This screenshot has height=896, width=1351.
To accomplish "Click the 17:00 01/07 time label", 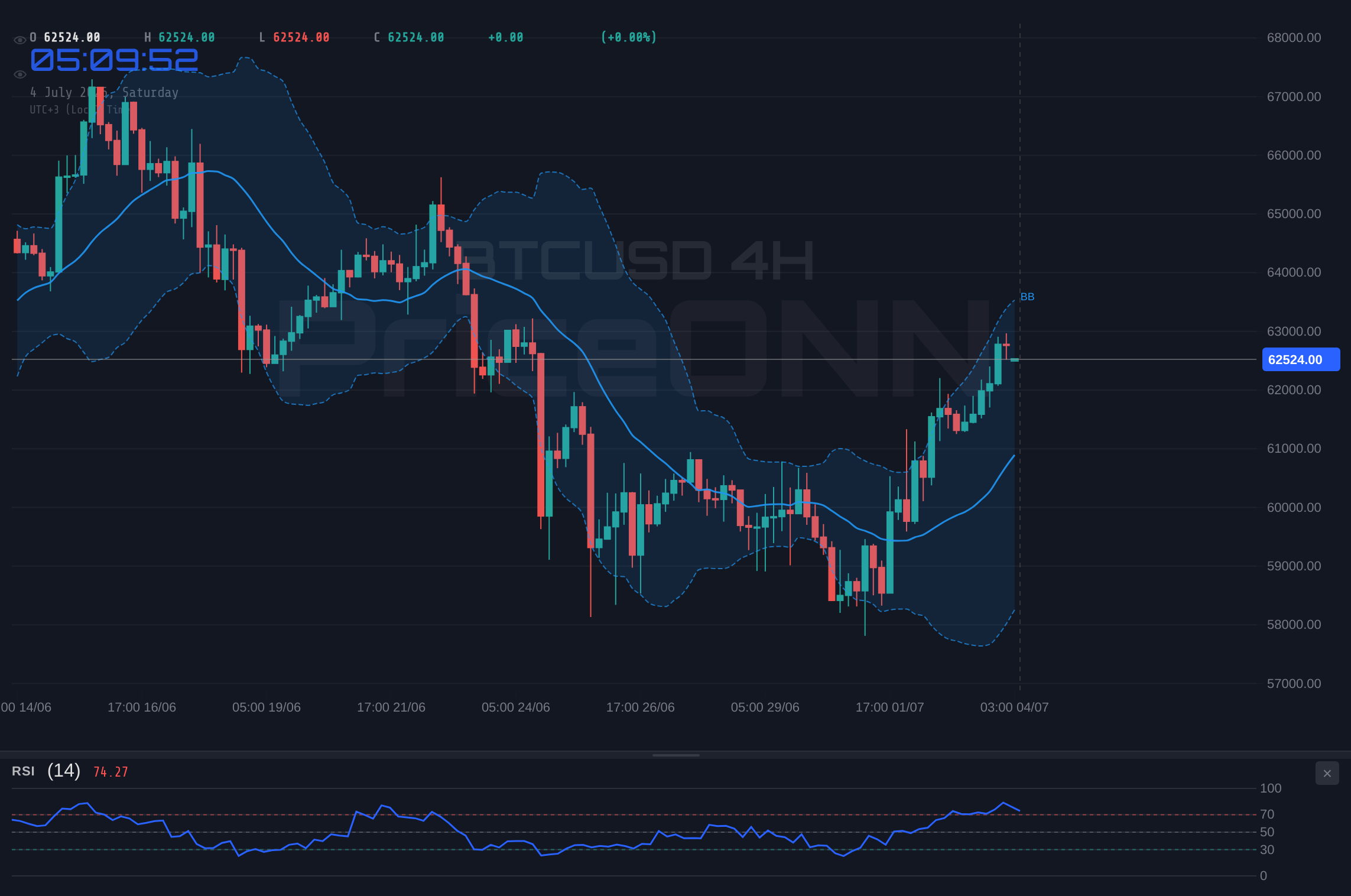I will tap(890, 707).
